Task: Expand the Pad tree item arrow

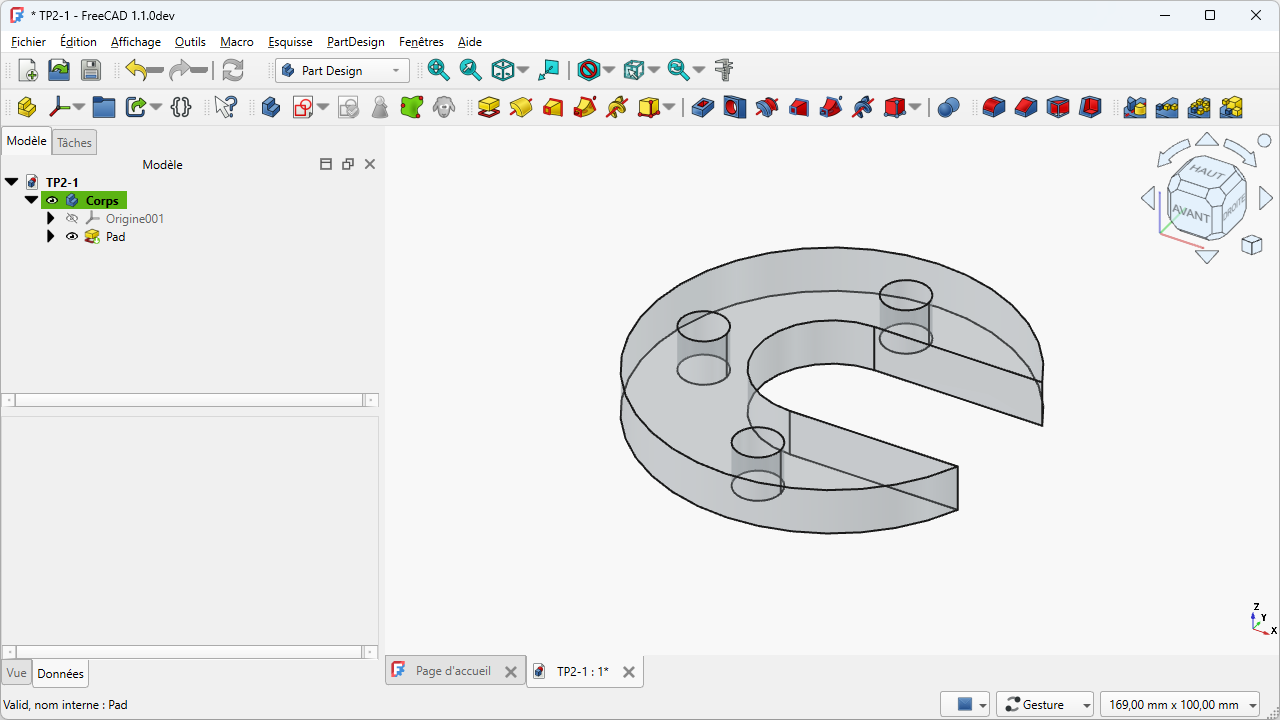Action: 50,237
